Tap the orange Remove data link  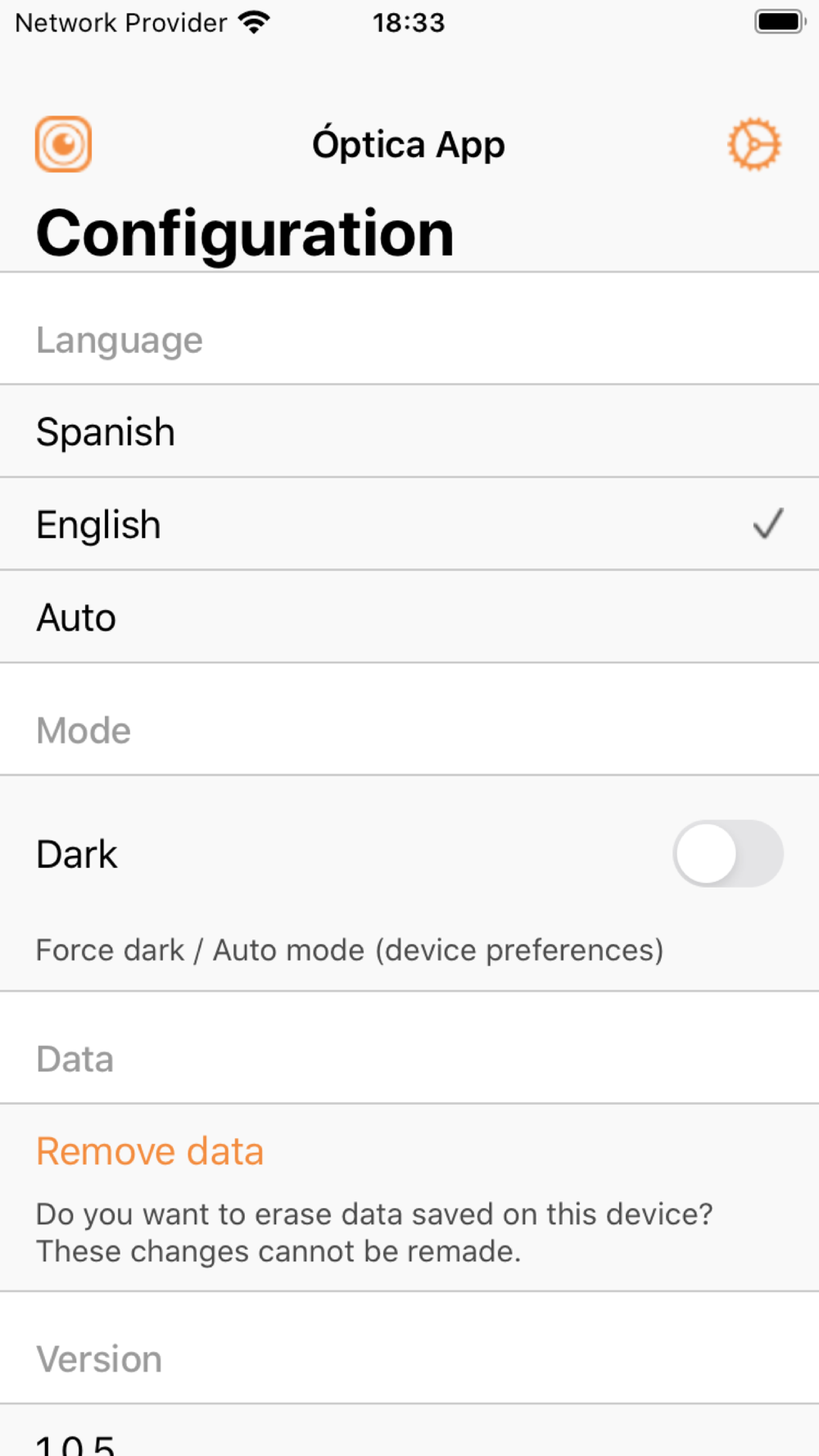[150, 1151]
